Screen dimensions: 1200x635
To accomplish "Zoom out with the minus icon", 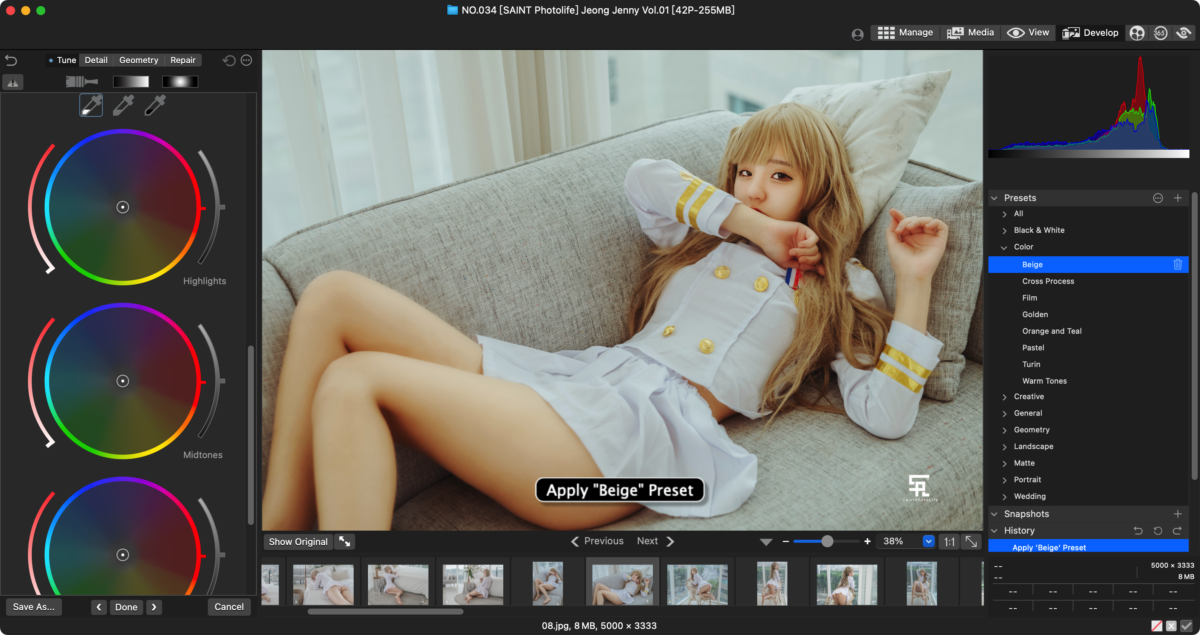I will coord(786,541).
